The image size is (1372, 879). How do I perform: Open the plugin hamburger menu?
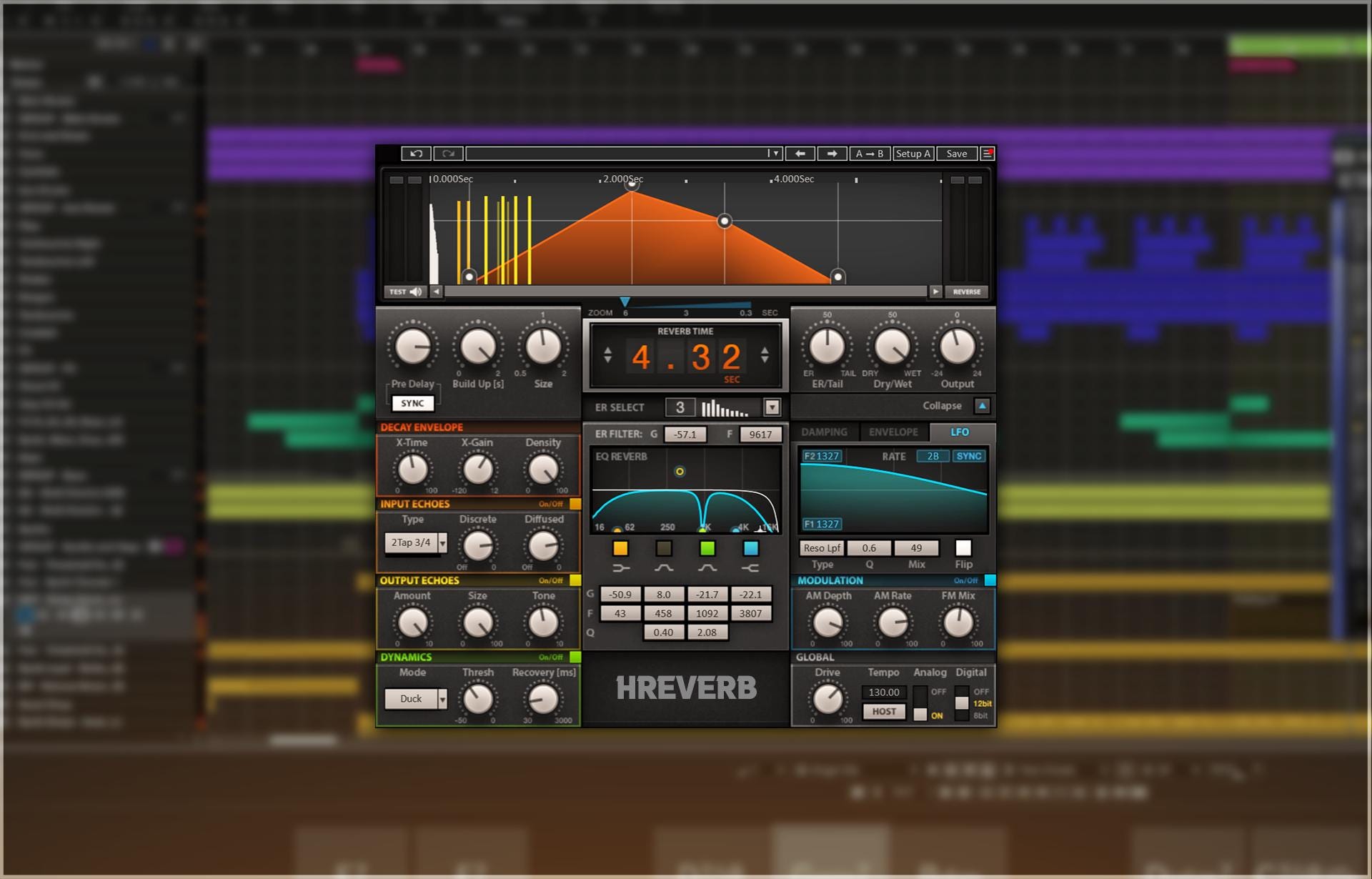coord(988,154)
